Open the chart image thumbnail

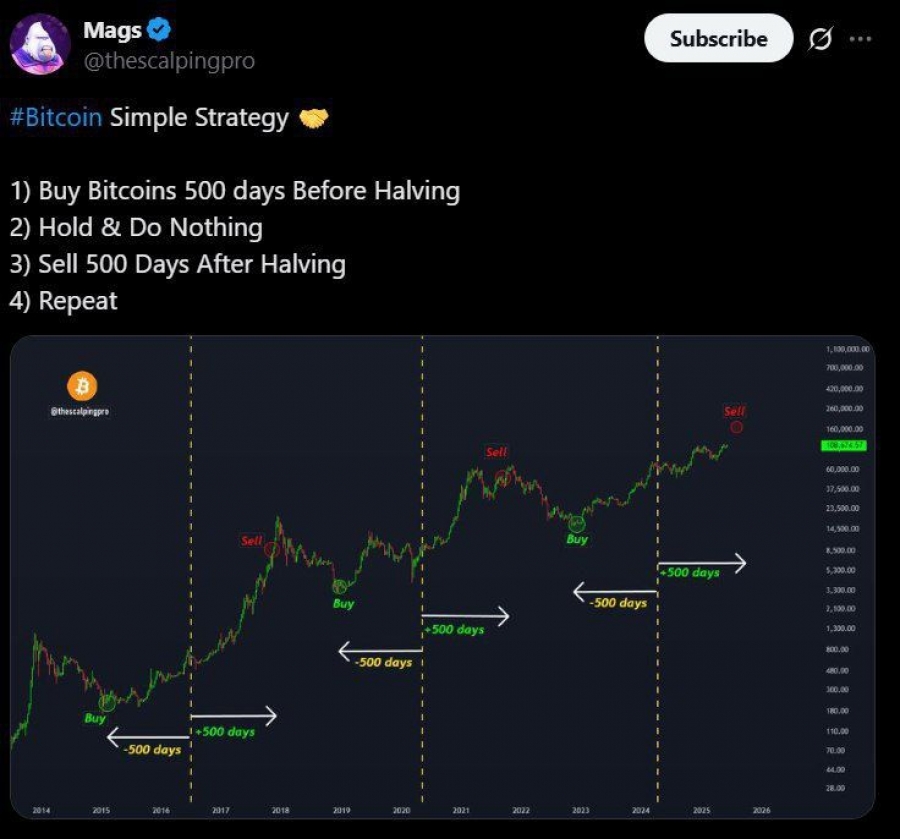(x=443, y=577)
